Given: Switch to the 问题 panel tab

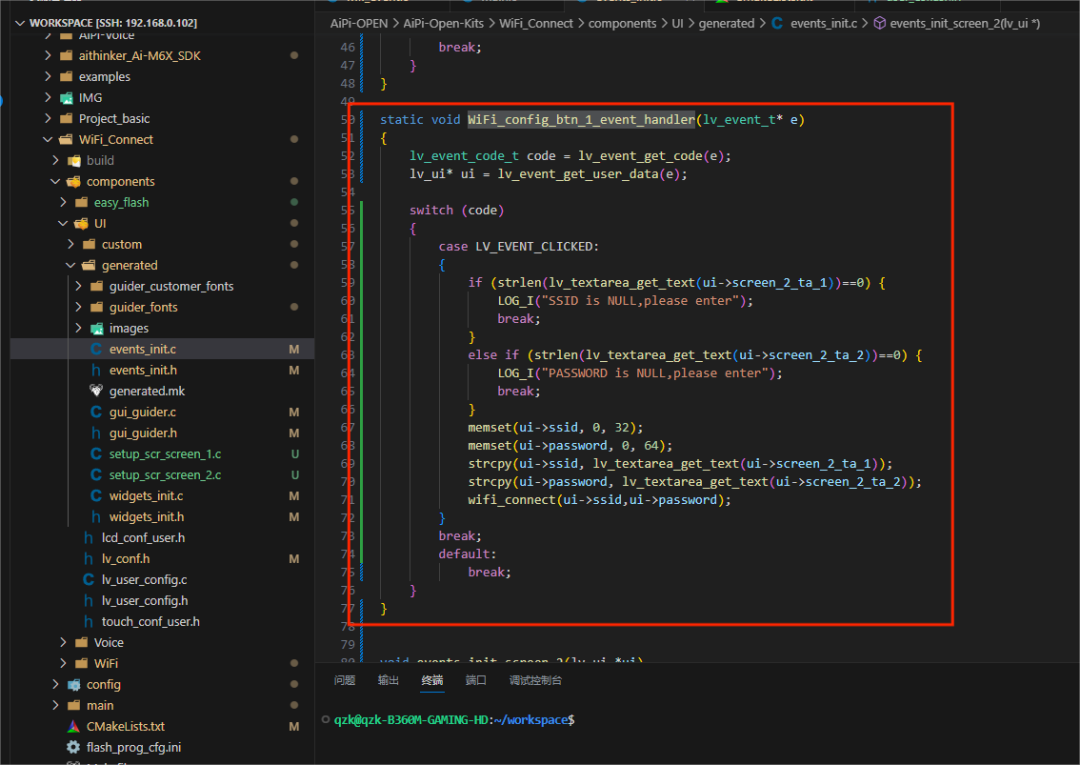Looking at the screenshot, I should [344, 680].
